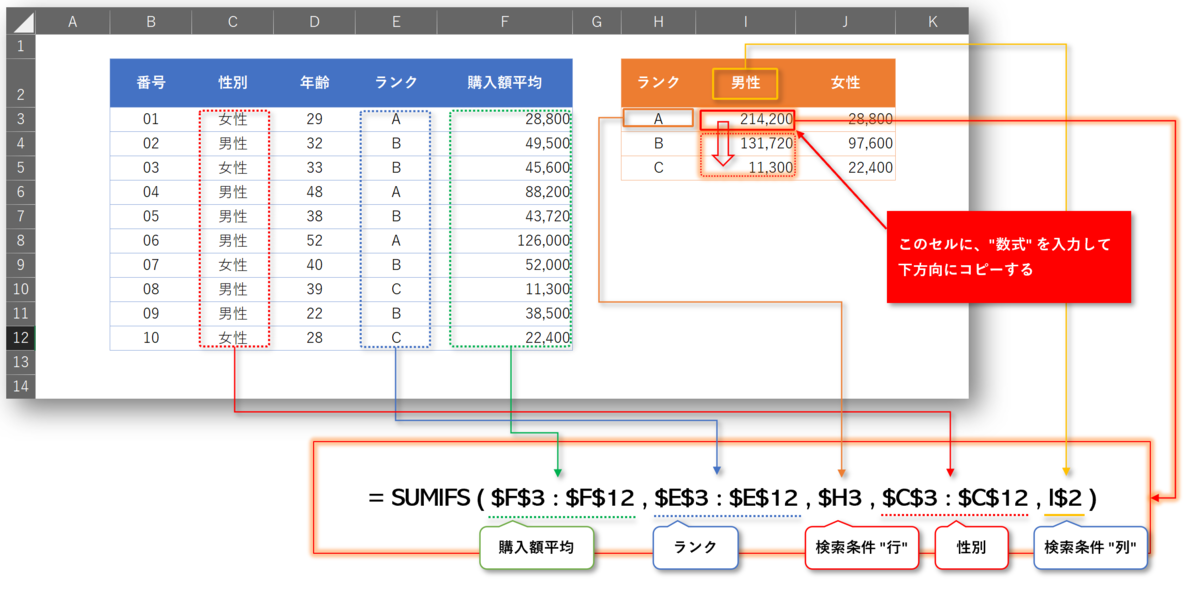Select row 2 header
The height and width of the screenshot is (590, 1200).
coord(21,83)
